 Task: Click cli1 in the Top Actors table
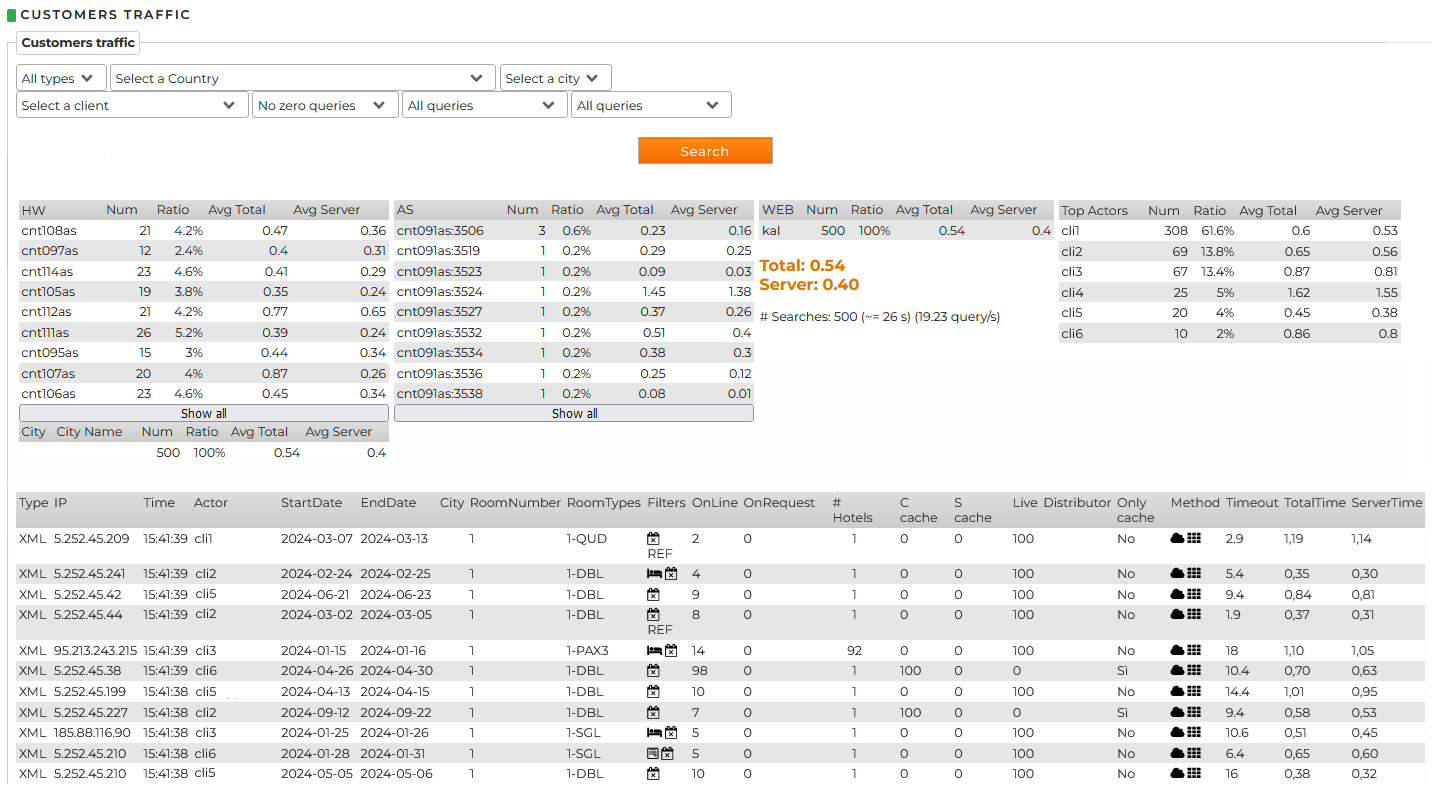[x=1071, y=230]
